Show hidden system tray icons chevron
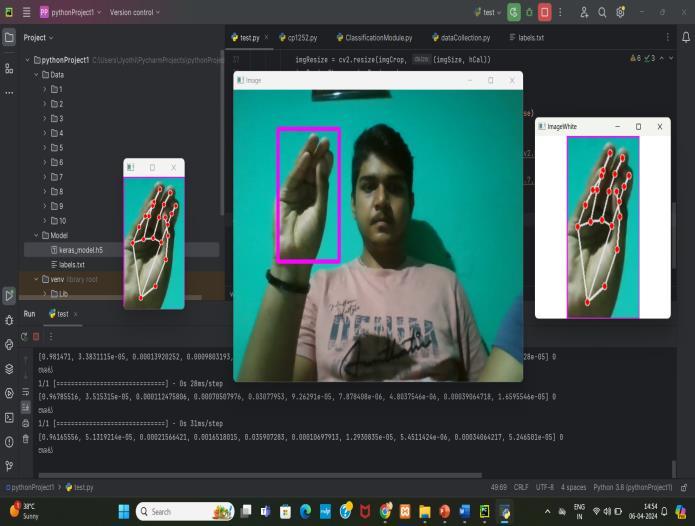695x526 pixels. point(547,512)
